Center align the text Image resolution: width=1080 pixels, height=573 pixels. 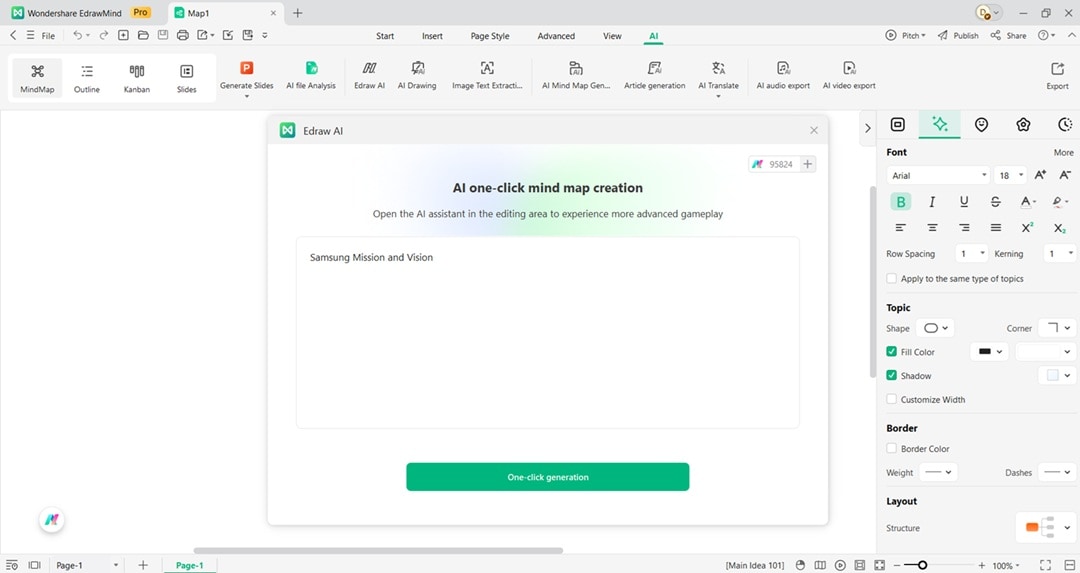coord(932,227)
